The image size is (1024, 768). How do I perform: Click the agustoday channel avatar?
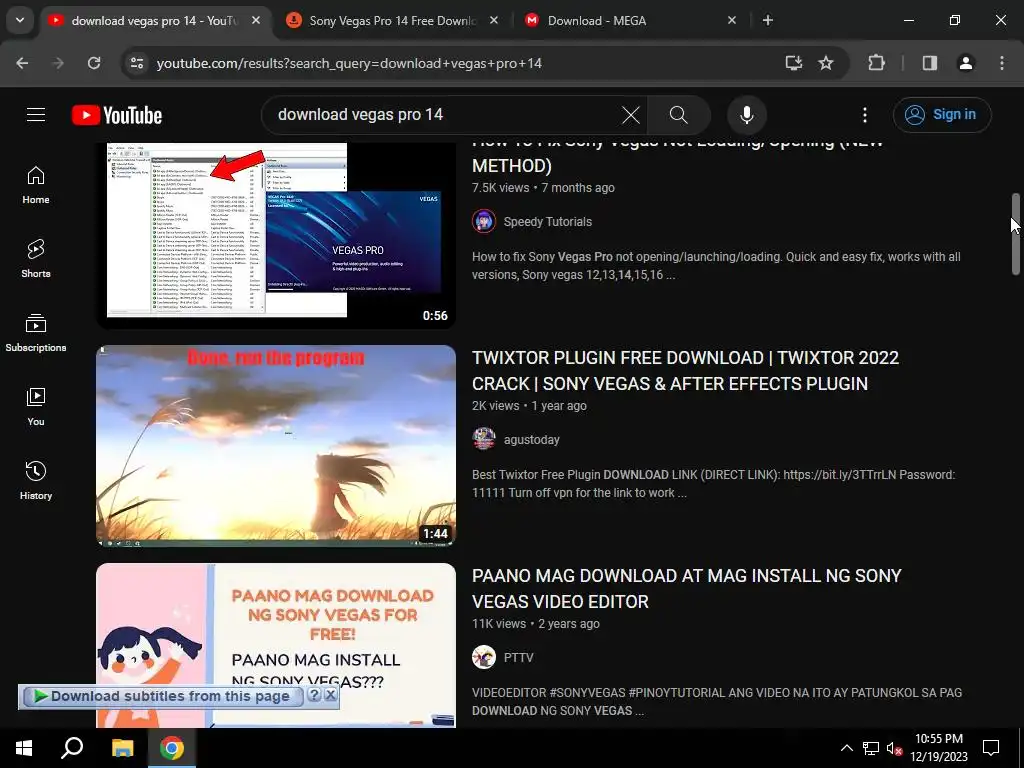484,439
